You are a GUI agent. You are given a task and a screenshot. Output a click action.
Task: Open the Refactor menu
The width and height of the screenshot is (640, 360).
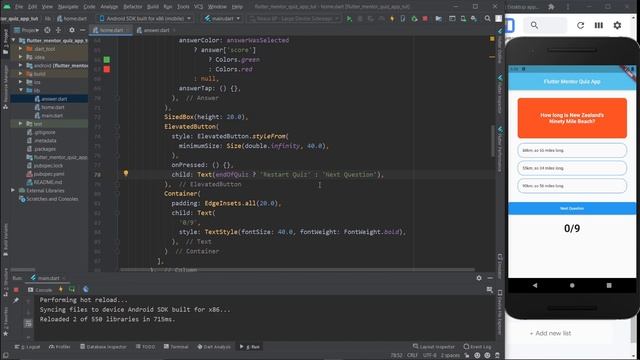coord(133,7)
